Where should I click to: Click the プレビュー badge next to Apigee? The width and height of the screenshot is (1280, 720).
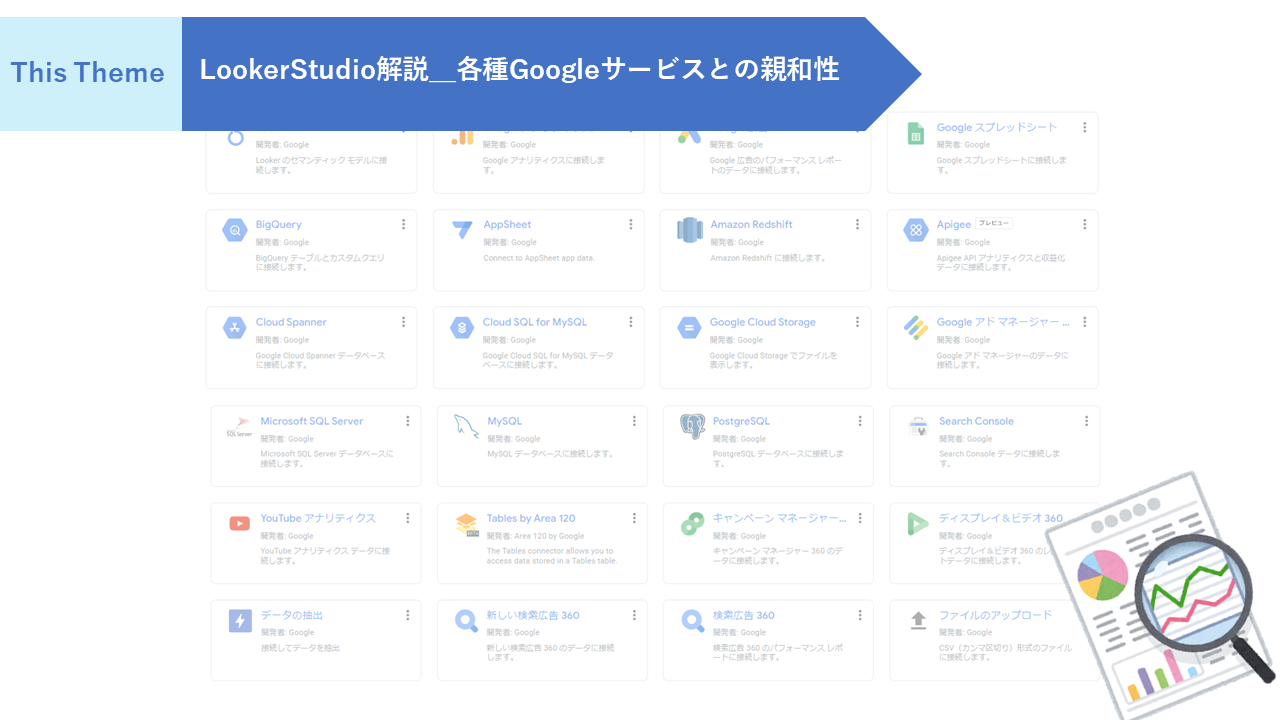click(994, 224)
